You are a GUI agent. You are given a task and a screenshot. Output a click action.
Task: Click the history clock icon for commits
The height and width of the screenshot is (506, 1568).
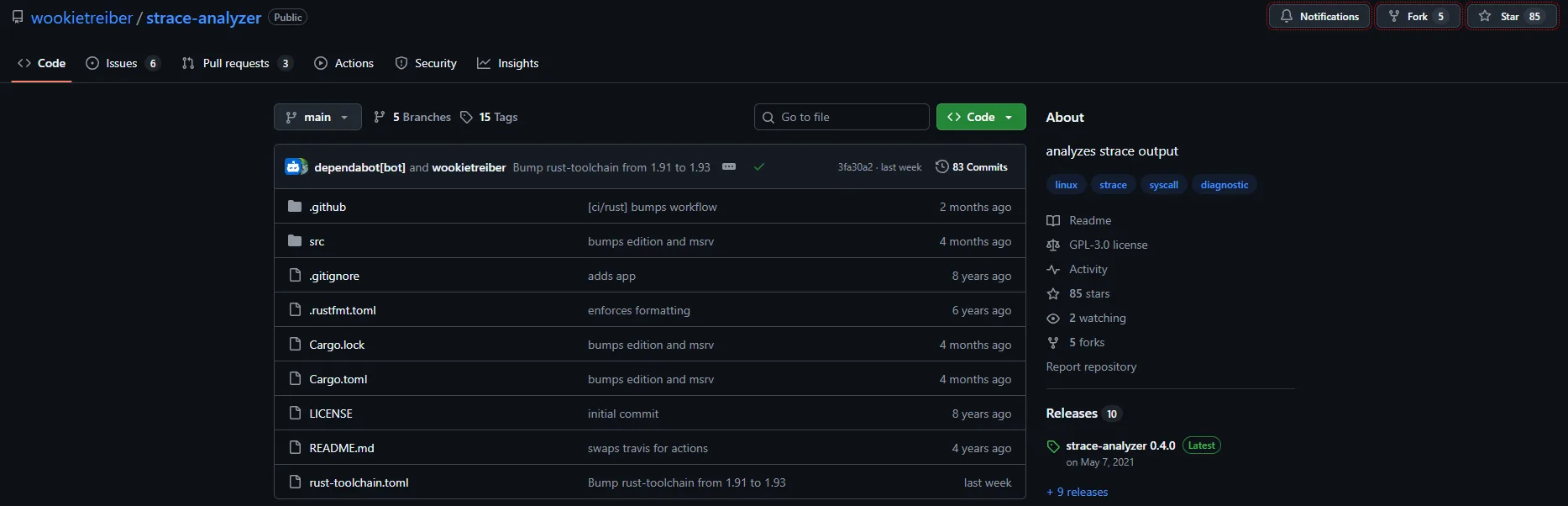pyautogui.click(x=941, y=166)
